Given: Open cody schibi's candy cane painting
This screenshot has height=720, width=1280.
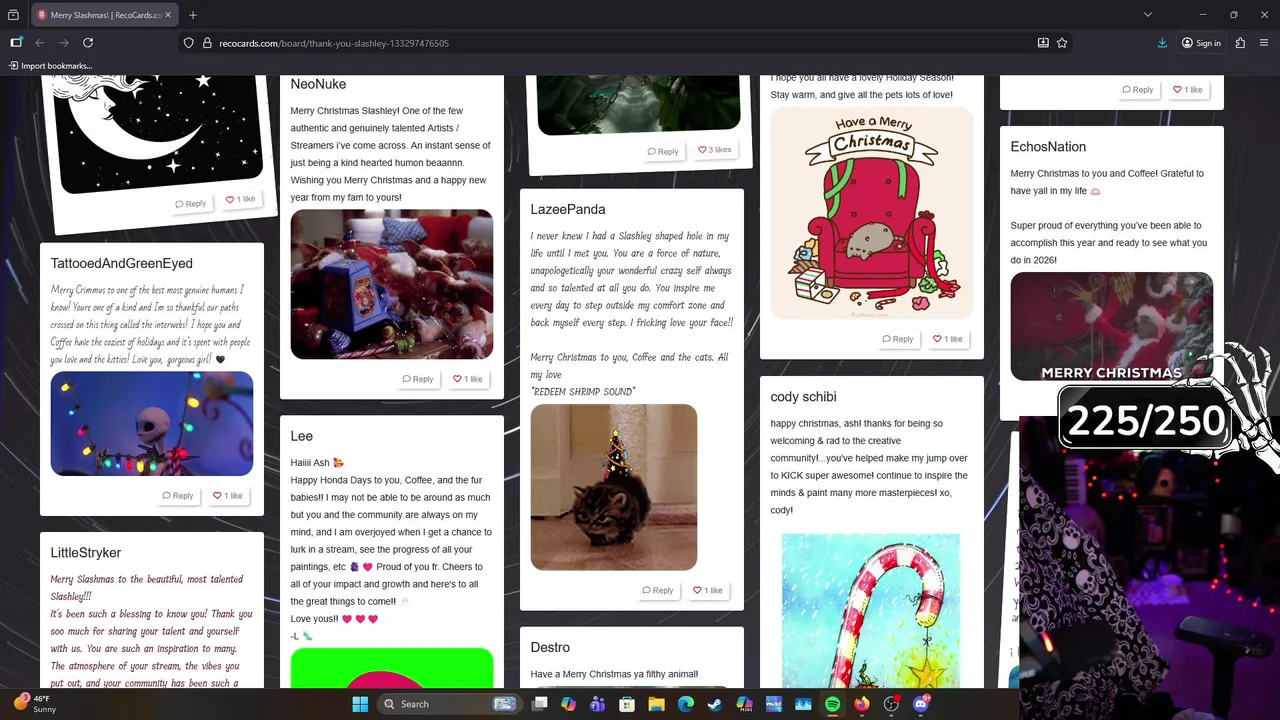Looking at the screenshot, I should [871, 610].
